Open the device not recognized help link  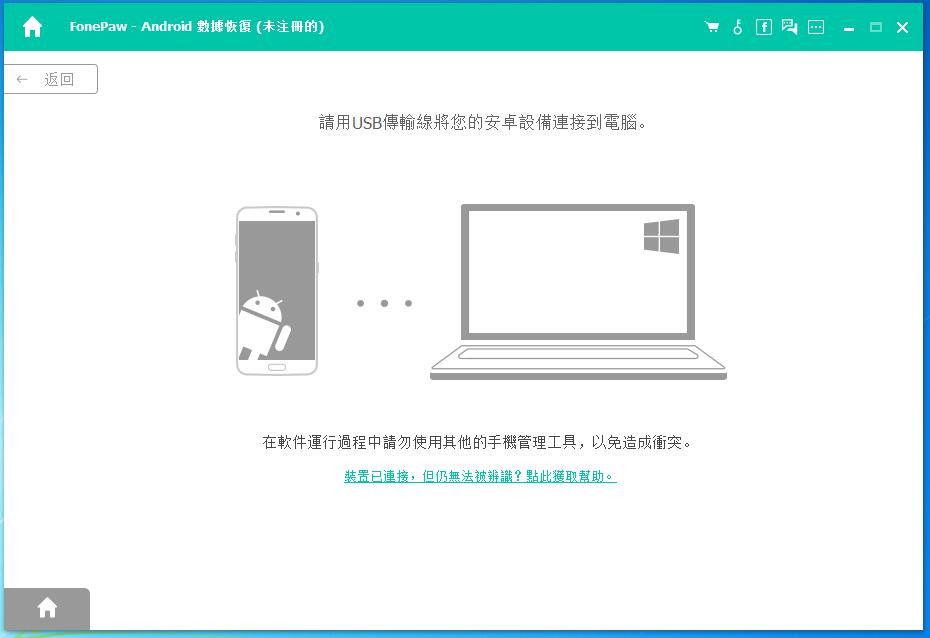tap(480, 476)
